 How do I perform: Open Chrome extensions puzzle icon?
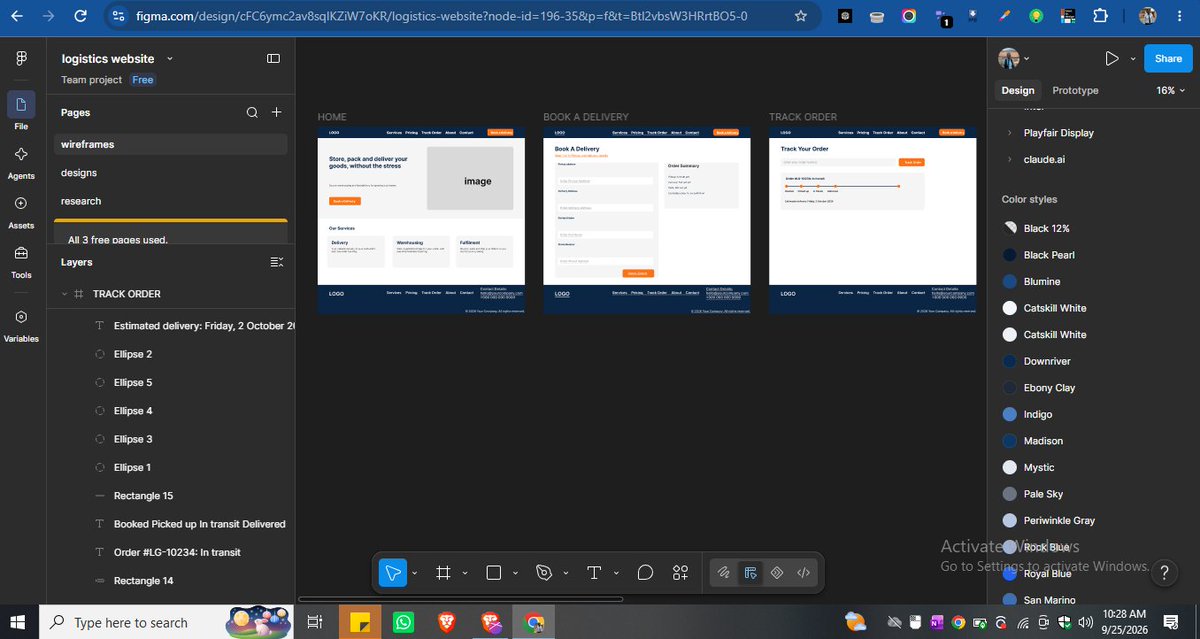click(x=1101, y=16)
